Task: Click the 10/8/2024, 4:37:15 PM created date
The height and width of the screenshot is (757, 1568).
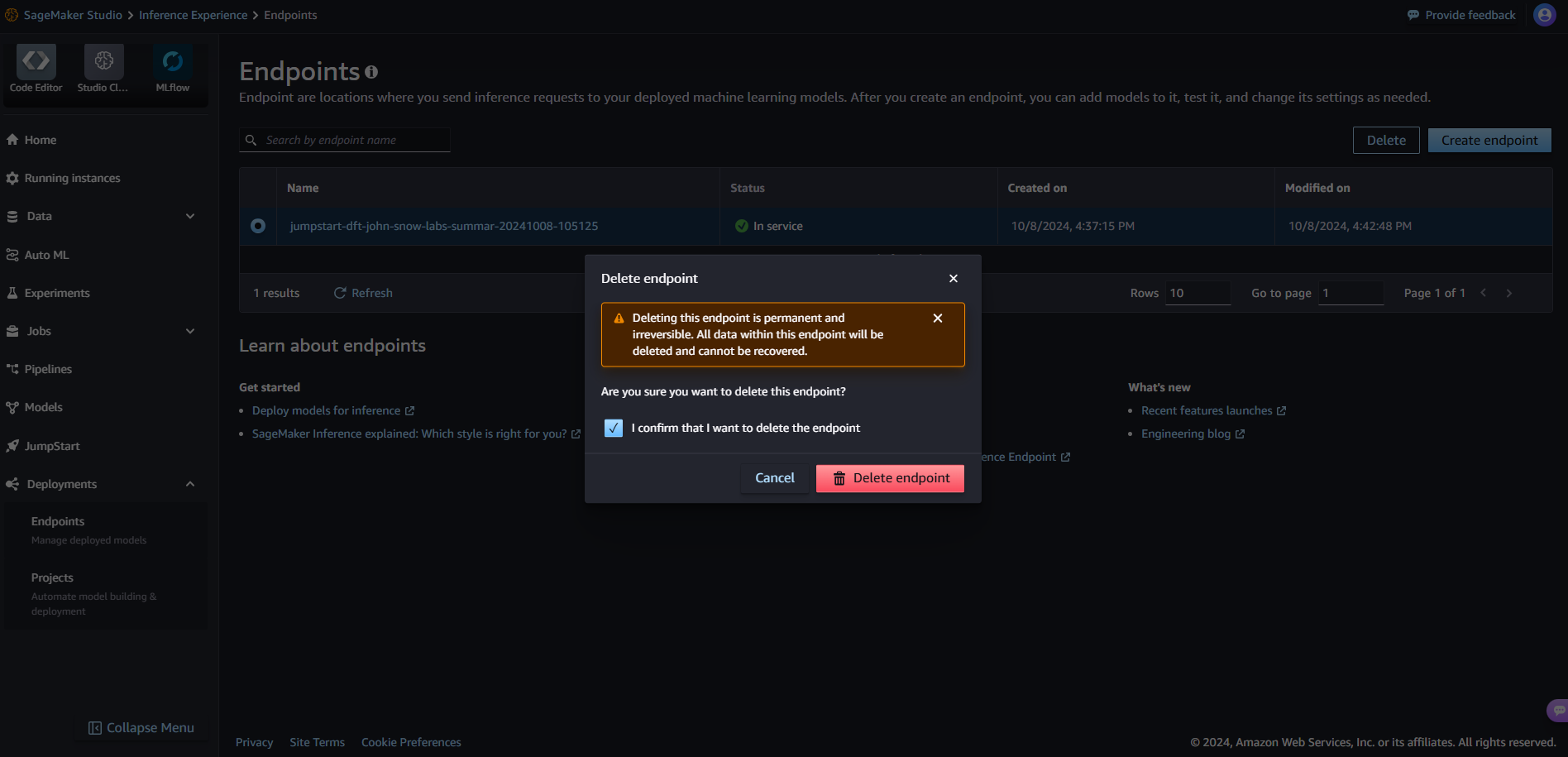Action: pos(1073,226)
